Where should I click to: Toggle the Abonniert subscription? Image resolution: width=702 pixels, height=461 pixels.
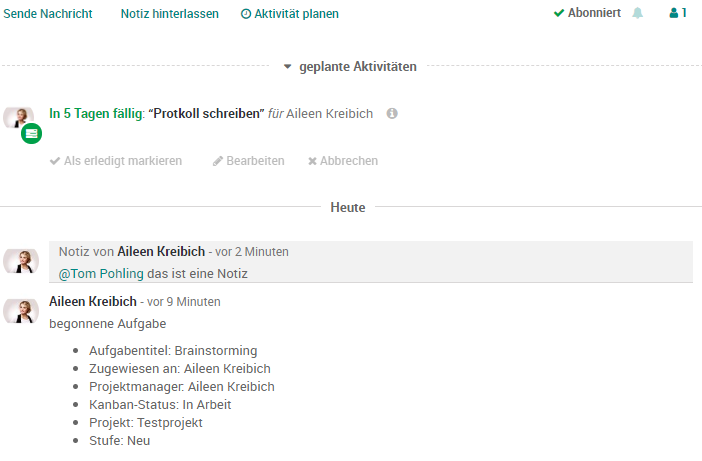coord(587,13)
